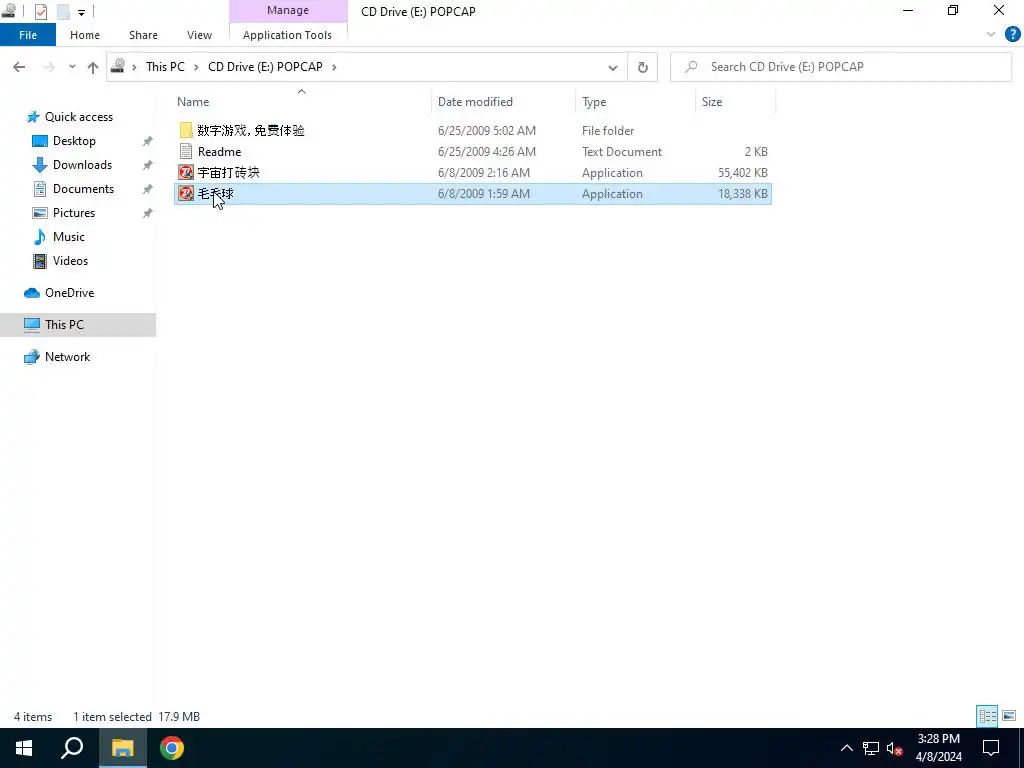Click CD Drive (E:) POPCAP breadcrumb
Screen dimensions: 1024x768
[x=265, y=67]
